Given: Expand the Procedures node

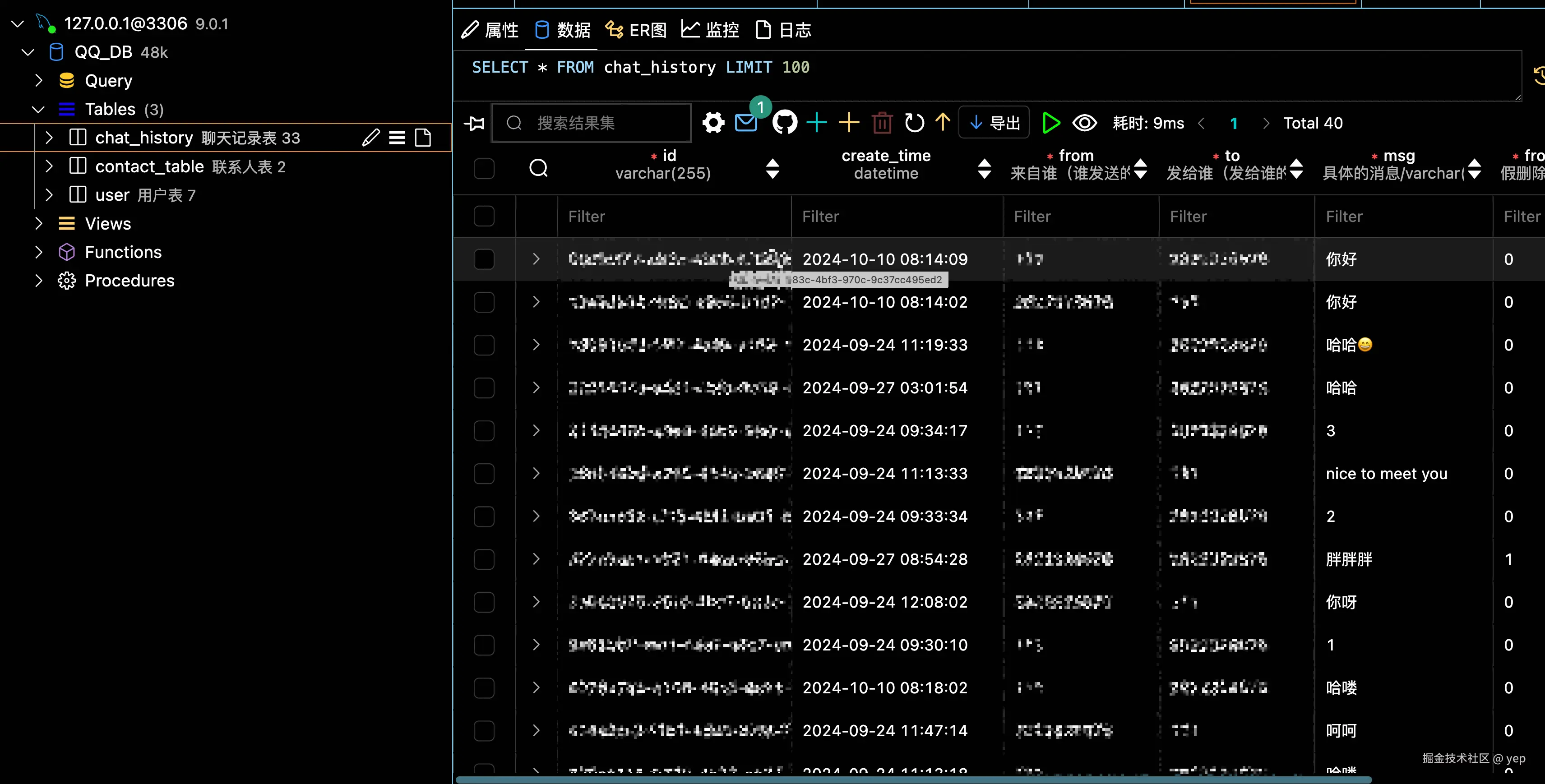Looking at the screenshot, I should click(38, 281).
